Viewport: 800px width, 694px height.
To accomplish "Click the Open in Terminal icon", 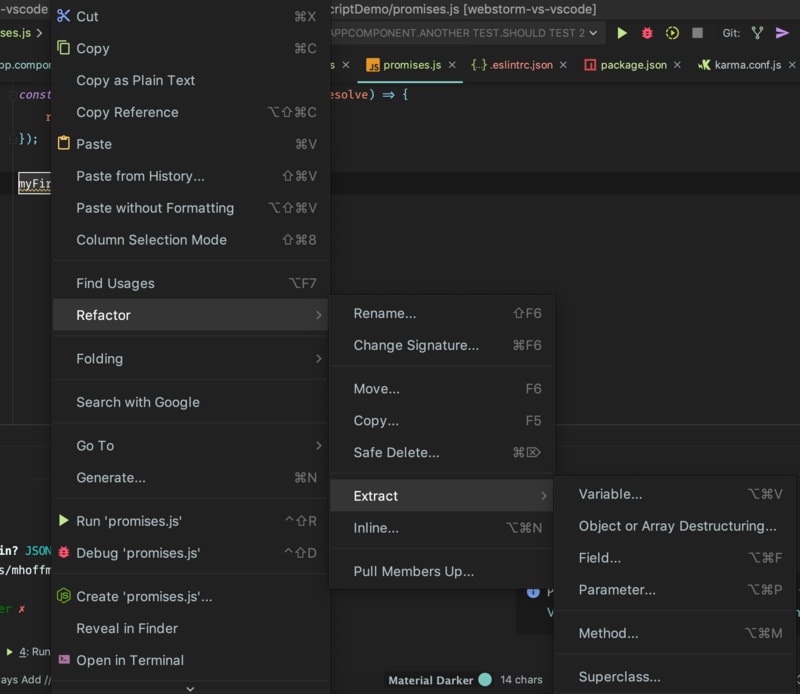I will 64,659.
